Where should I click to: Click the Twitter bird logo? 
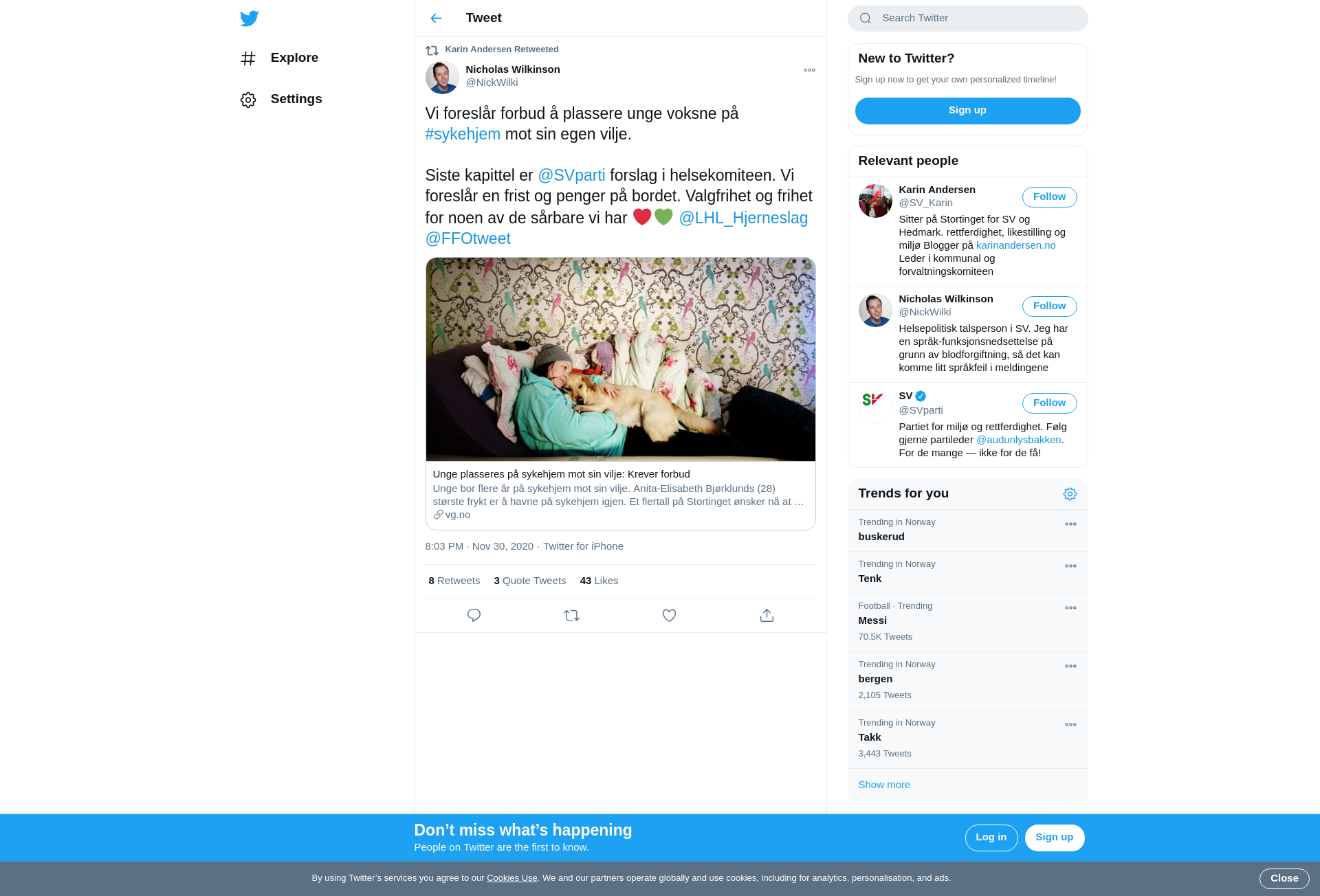pyautogui.click(x=250, y=18)
